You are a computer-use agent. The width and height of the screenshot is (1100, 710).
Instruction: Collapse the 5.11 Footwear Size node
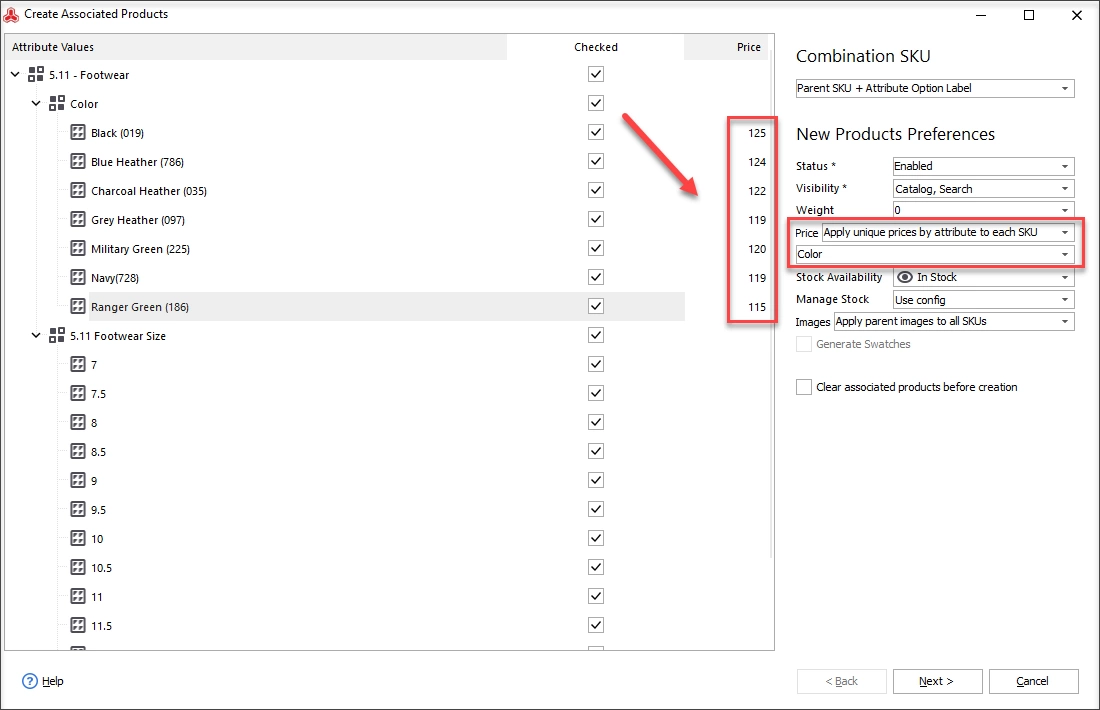click(x=36, y=335)
